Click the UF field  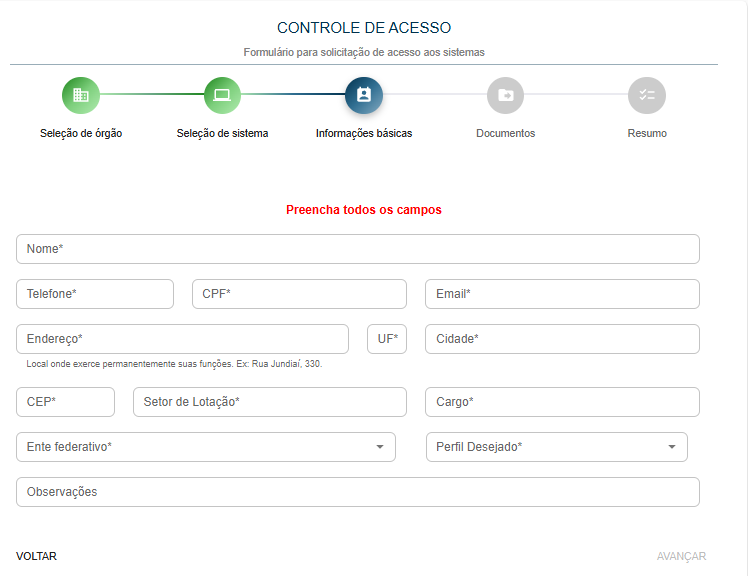click(x=387, y=339)
